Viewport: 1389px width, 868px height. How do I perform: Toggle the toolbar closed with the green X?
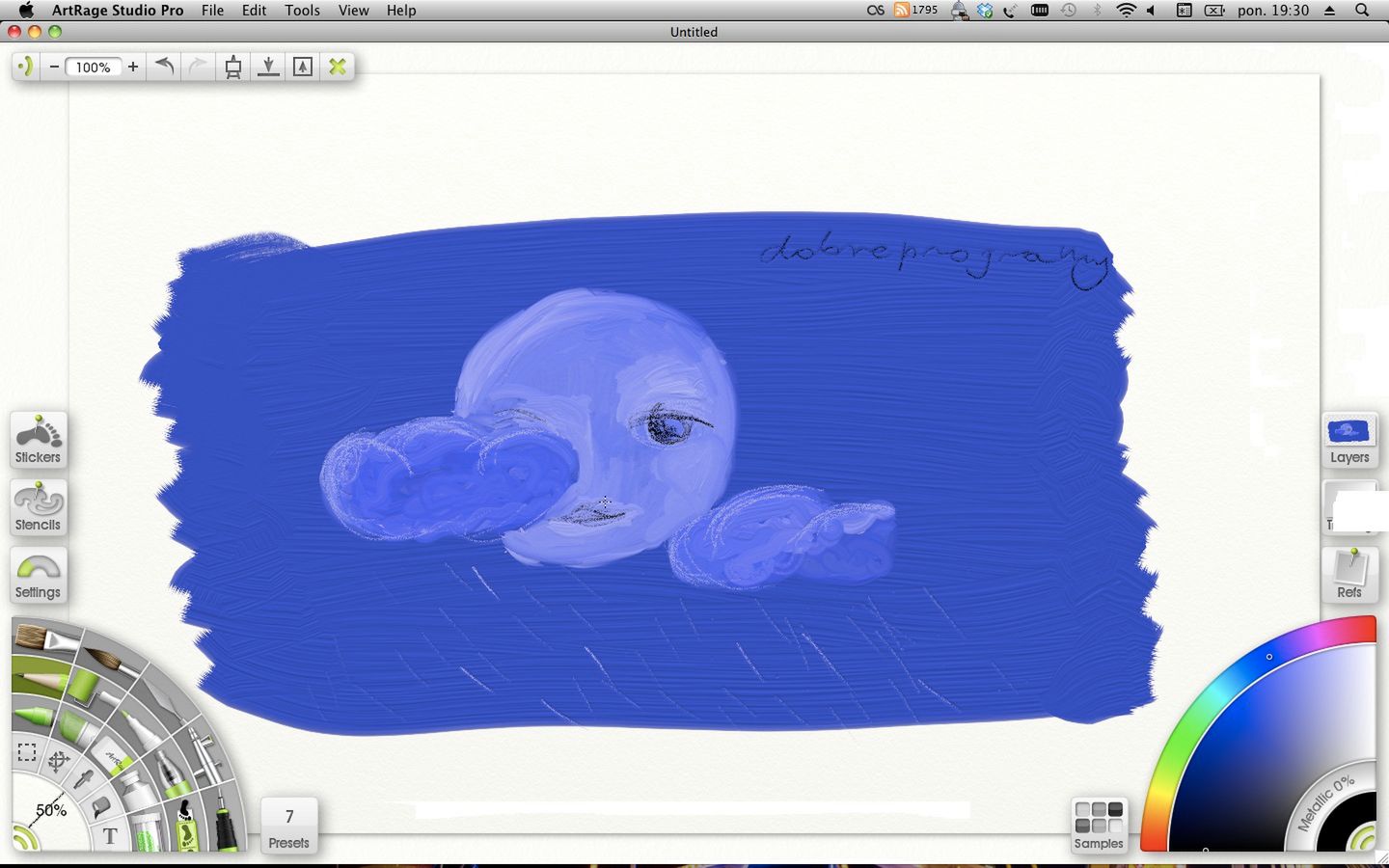pyautogui.click(x=337, y=67)
